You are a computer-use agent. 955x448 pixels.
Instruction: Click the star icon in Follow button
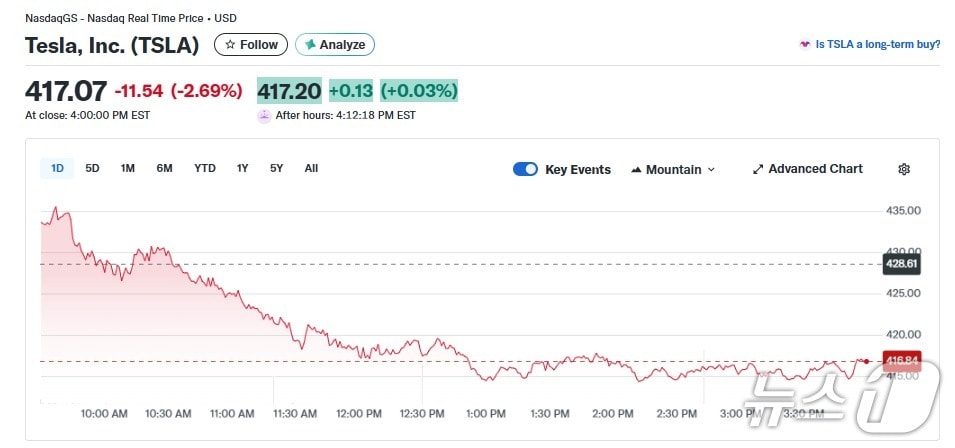[230, 45]
